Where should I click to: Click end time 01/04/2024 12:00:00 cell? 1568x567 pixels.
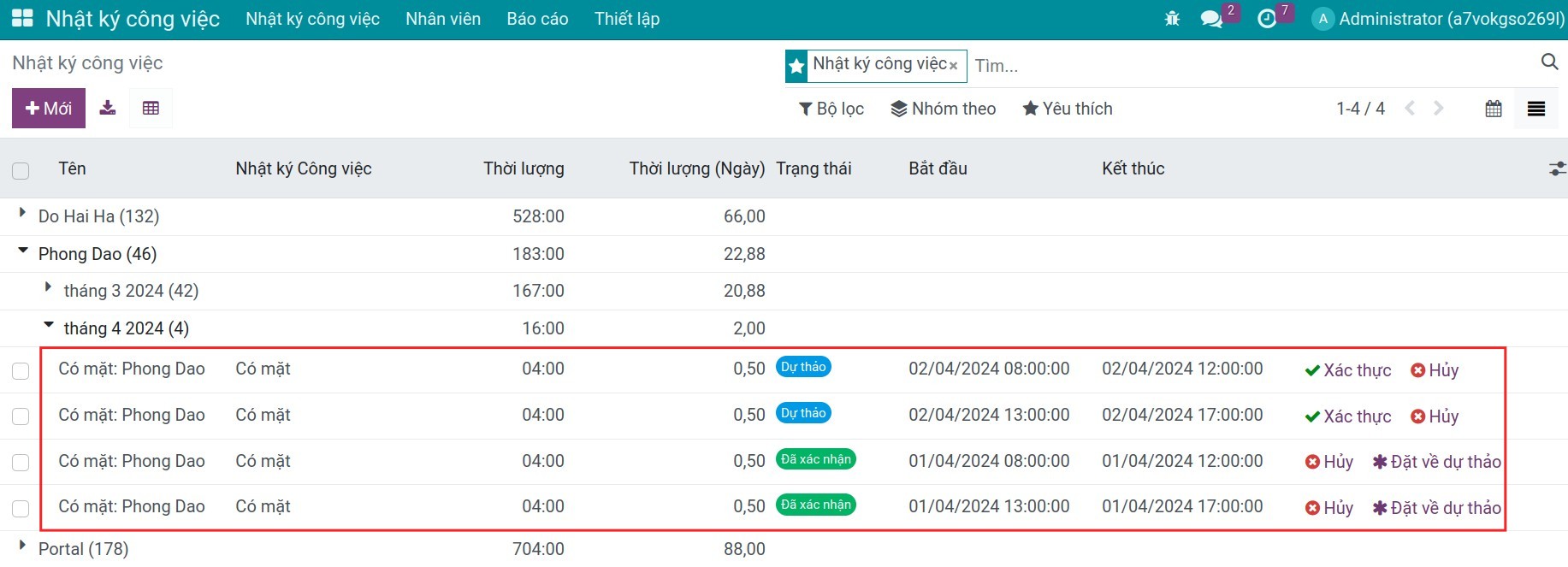click(x=1182, y=461)
